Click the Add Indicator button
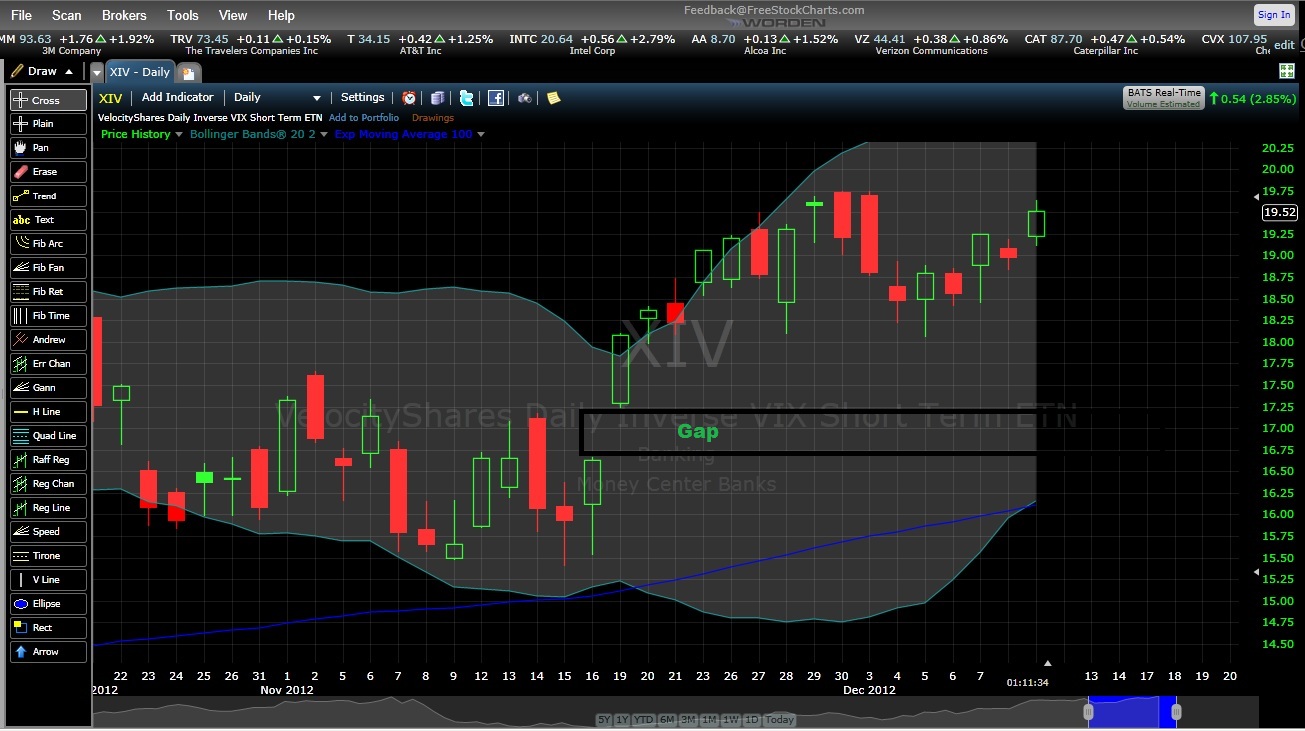The height and width of the screenshot is (731, 1305). pyautogui.click(x=178, y=97)
